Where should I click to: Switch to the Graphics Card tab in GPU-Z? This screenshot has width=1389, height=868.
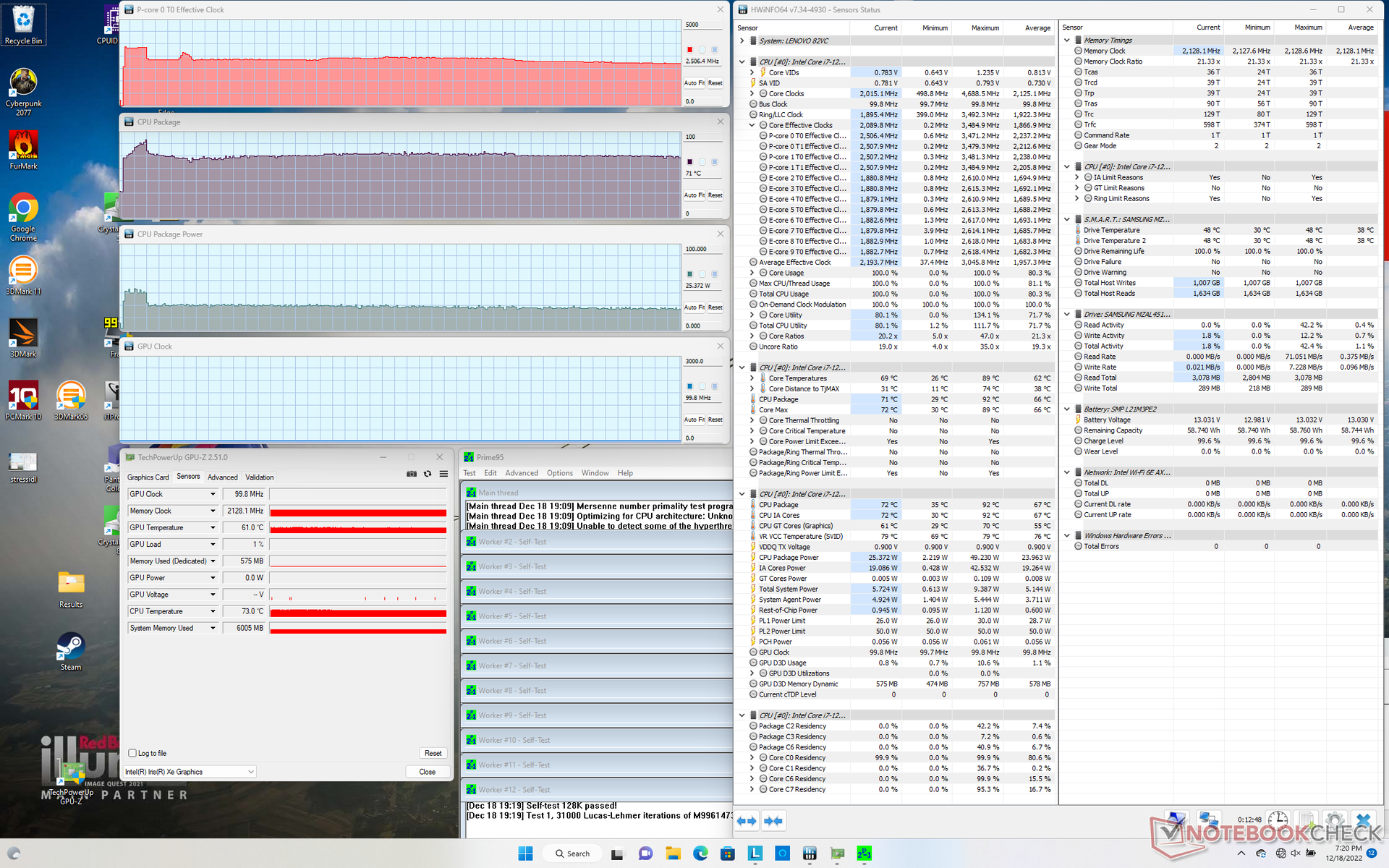point(148,477)
